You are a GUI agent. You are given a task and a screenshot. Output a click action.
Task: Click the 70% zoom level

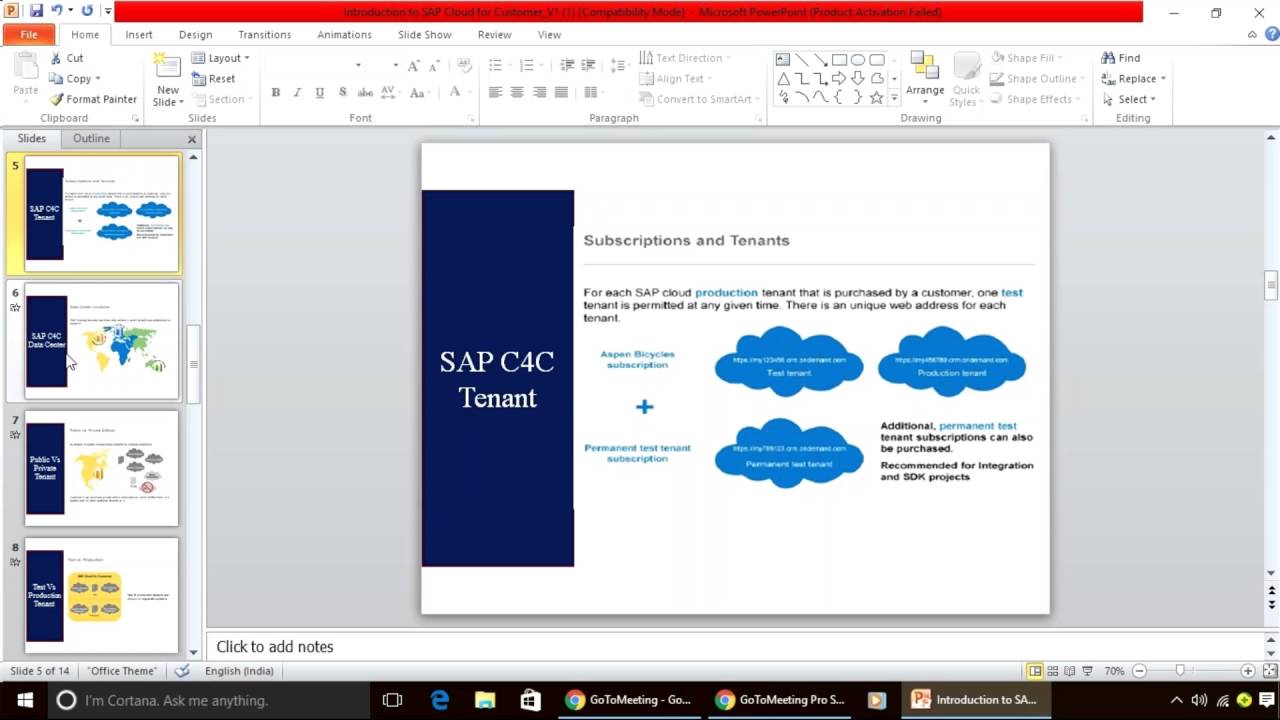click(x=1114, y=671)
